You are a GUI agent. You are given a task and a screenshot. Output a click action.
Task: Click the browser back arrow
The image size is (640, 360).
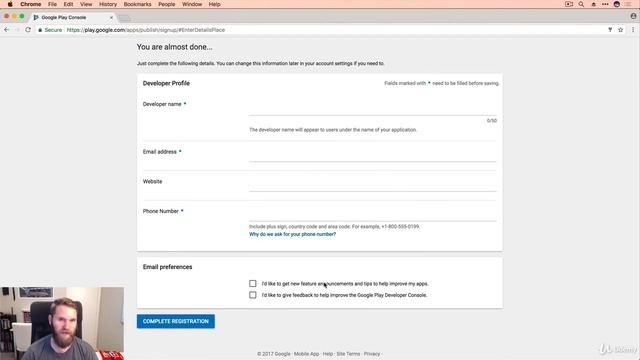click(x=7, y=30)
